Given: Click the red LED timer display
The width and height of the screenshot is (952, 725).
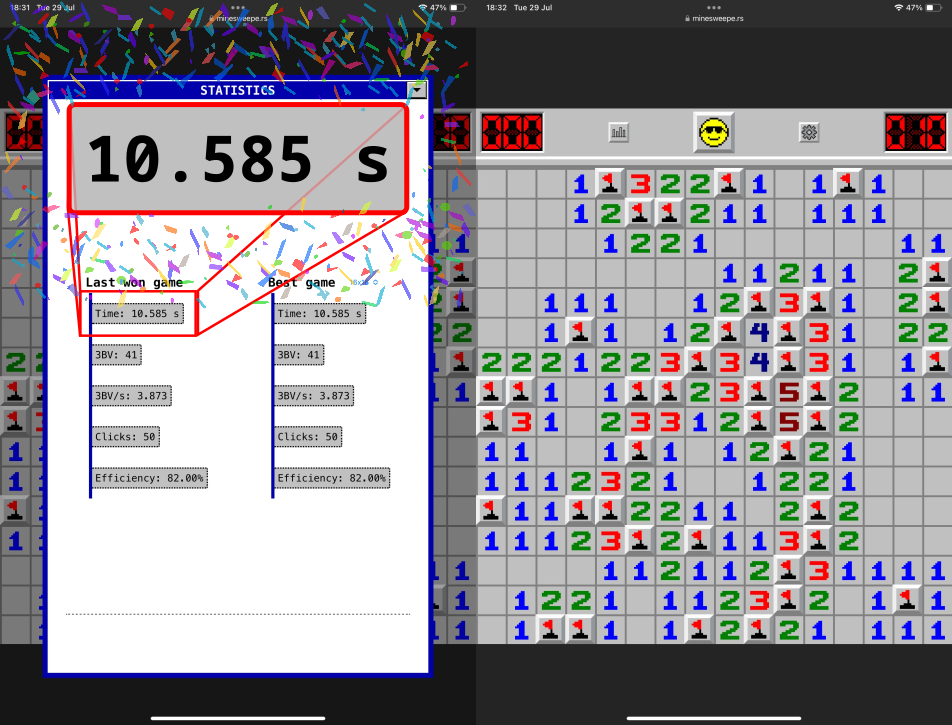Looking at the screenshot, I should [915, 131].
